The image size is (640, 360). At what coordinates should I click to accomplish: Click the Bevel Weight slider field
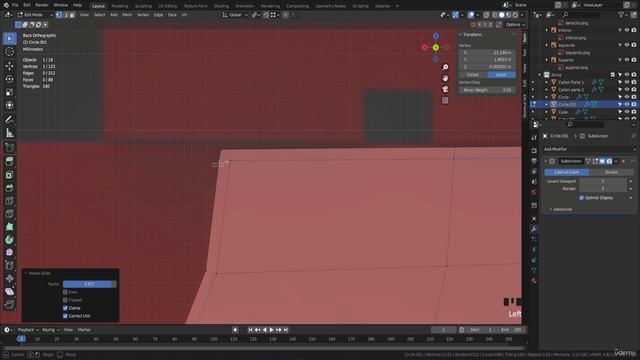click(487, 90)
